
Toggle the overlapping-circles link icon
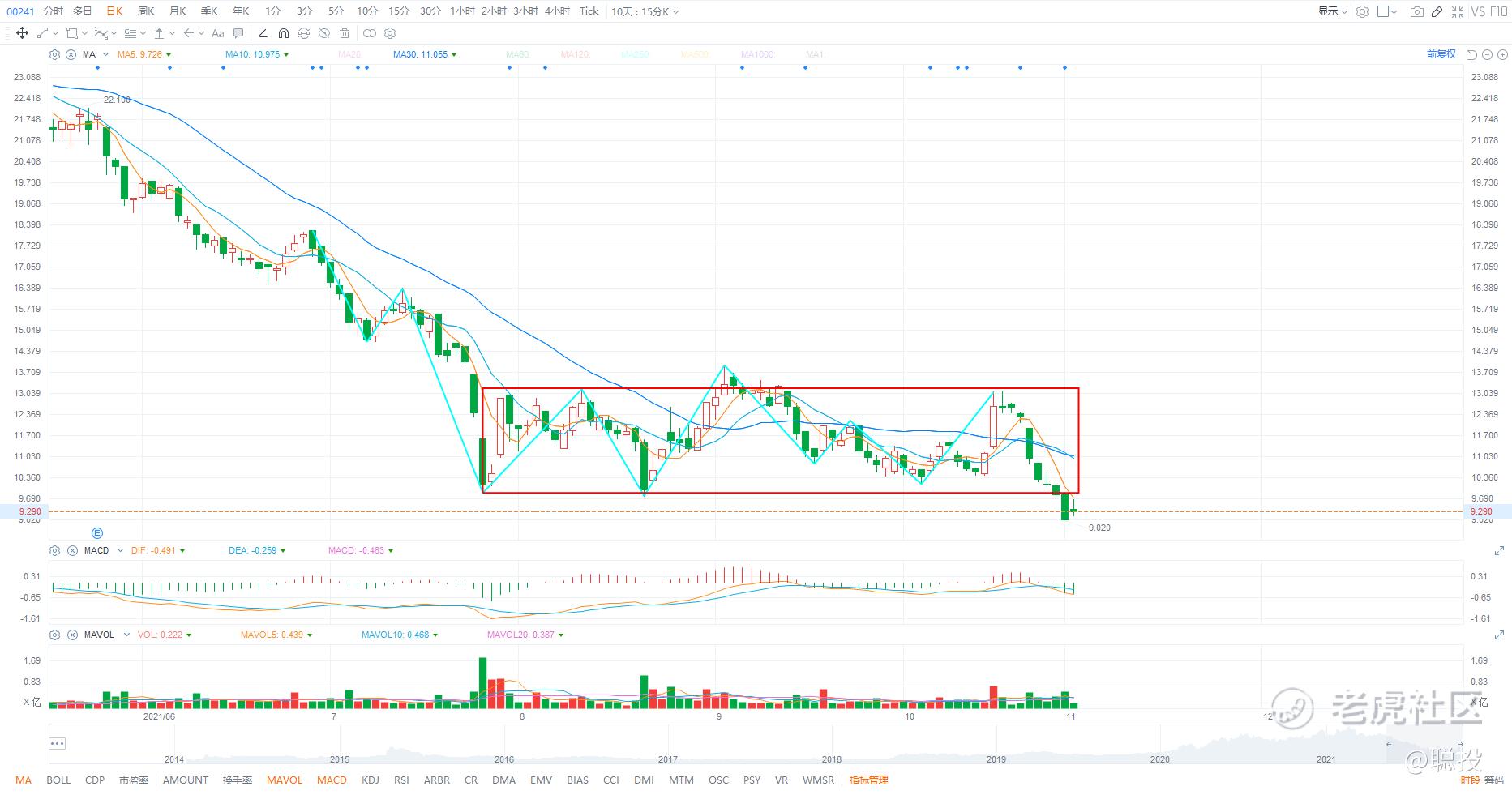(370, 33)
